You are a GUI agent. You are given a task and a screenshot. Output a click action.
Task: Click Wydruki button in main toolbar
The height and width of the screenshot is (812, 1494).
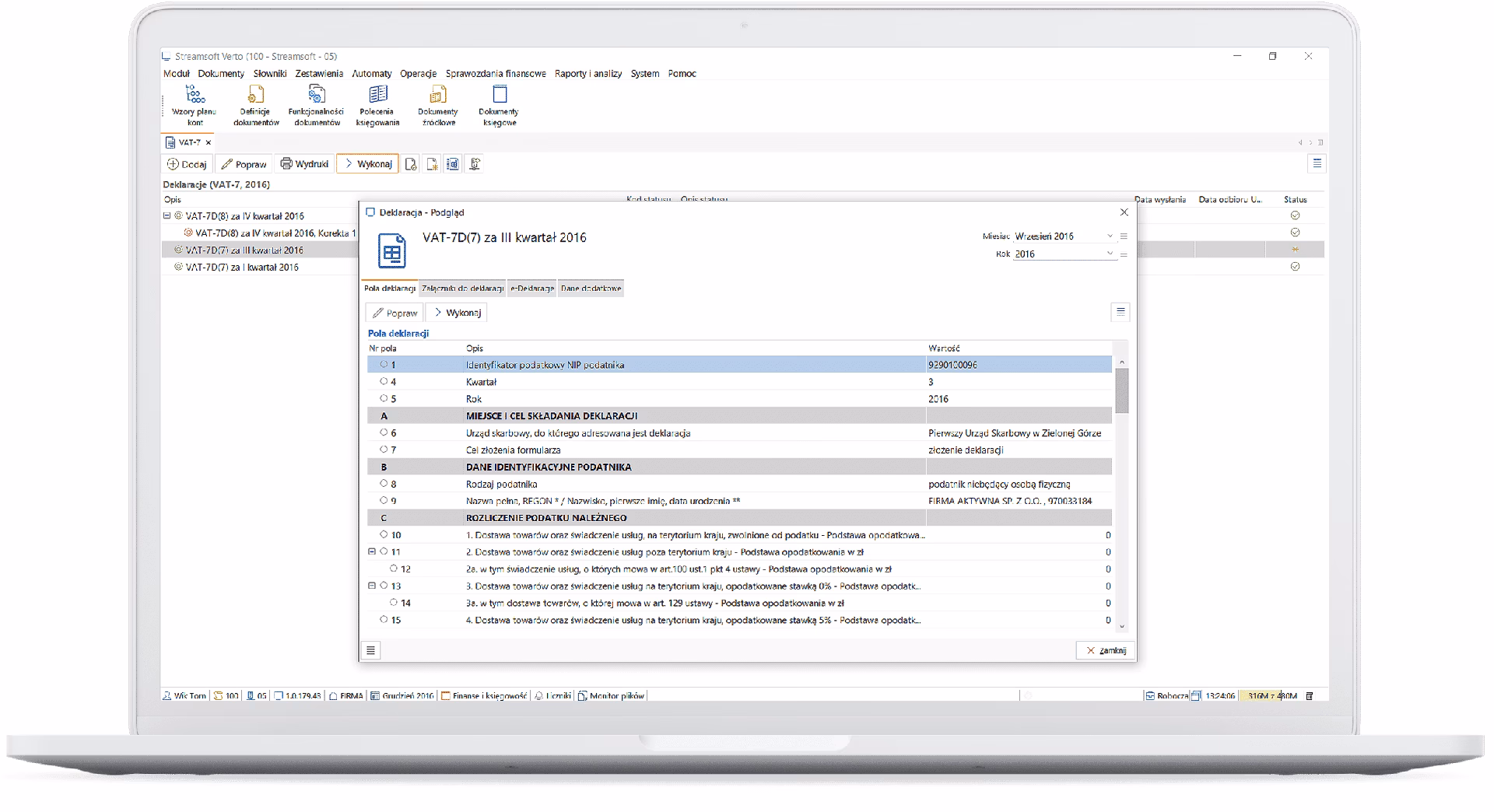tap(305, 164)
